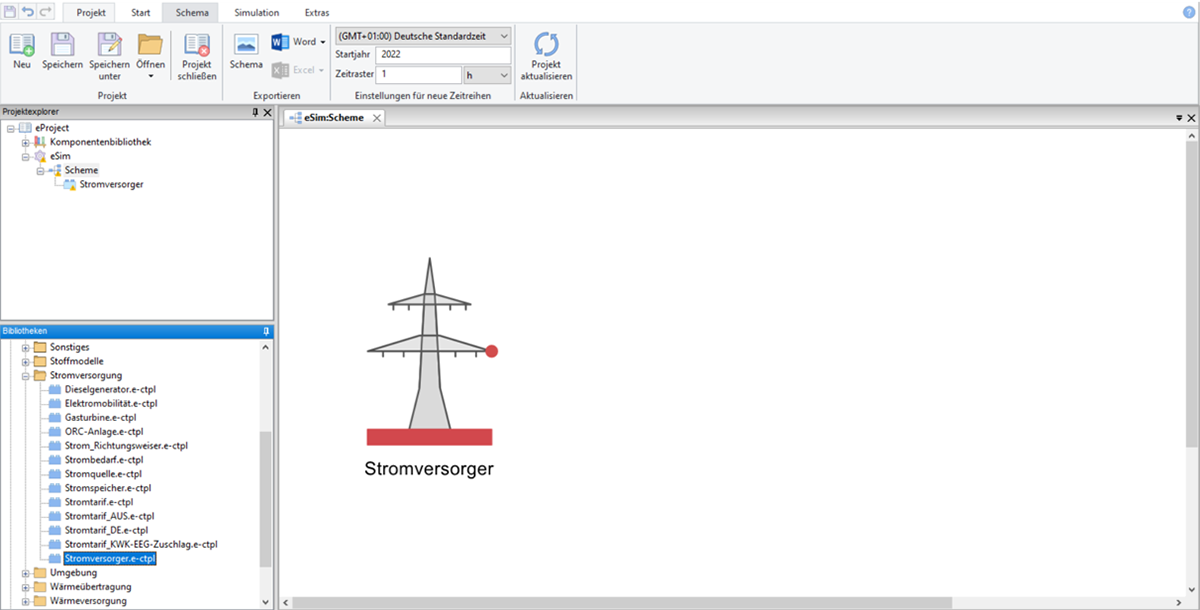Viewport: 1200px width, 610px height.
Task: Open Speichern unter save-as icon
Action: tap(109, 45)
